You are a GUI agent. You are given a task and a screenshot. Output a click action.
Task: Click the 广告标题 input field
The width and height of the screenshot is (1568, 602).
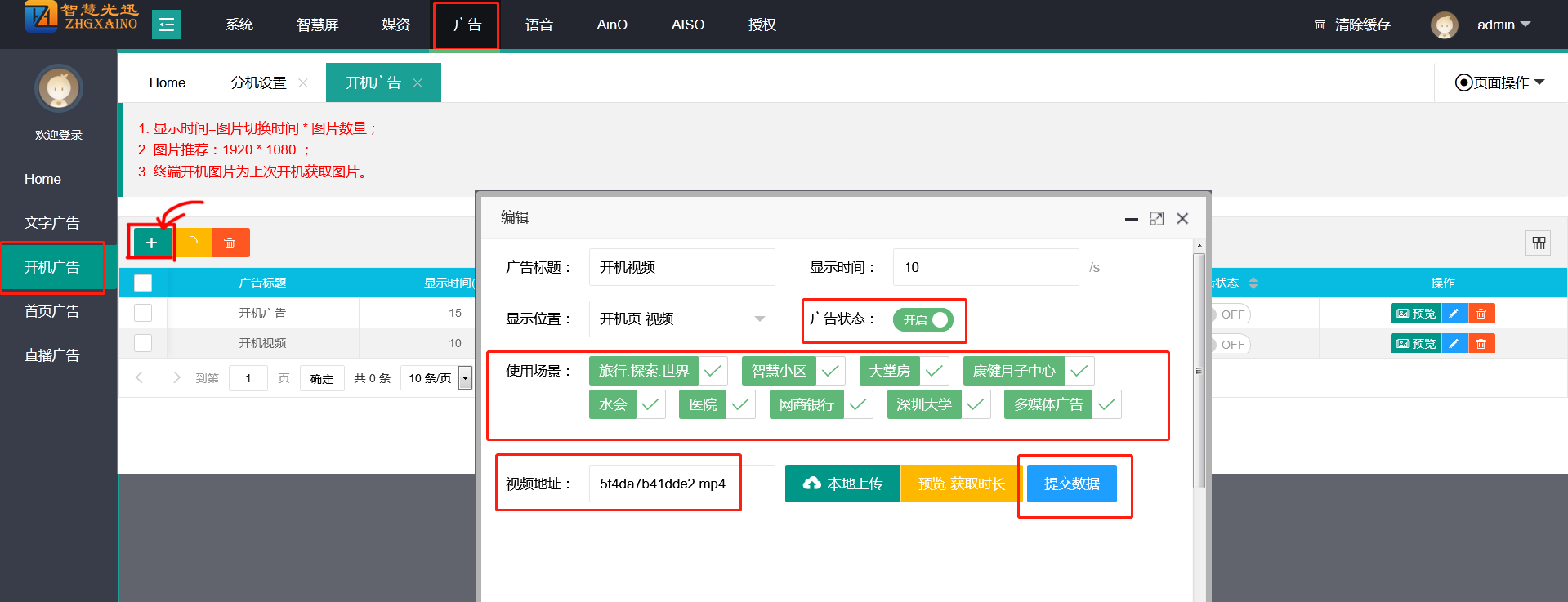click(x=681, y=267)
